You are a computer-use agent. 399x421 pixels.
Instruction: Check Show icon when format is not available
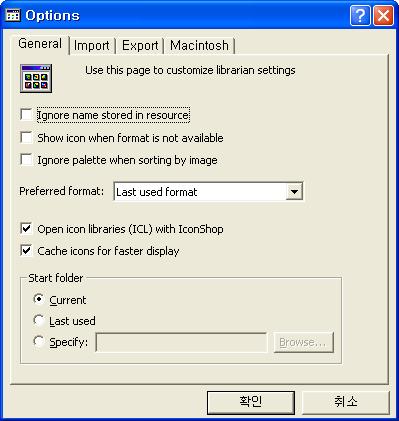pos(26,137)
